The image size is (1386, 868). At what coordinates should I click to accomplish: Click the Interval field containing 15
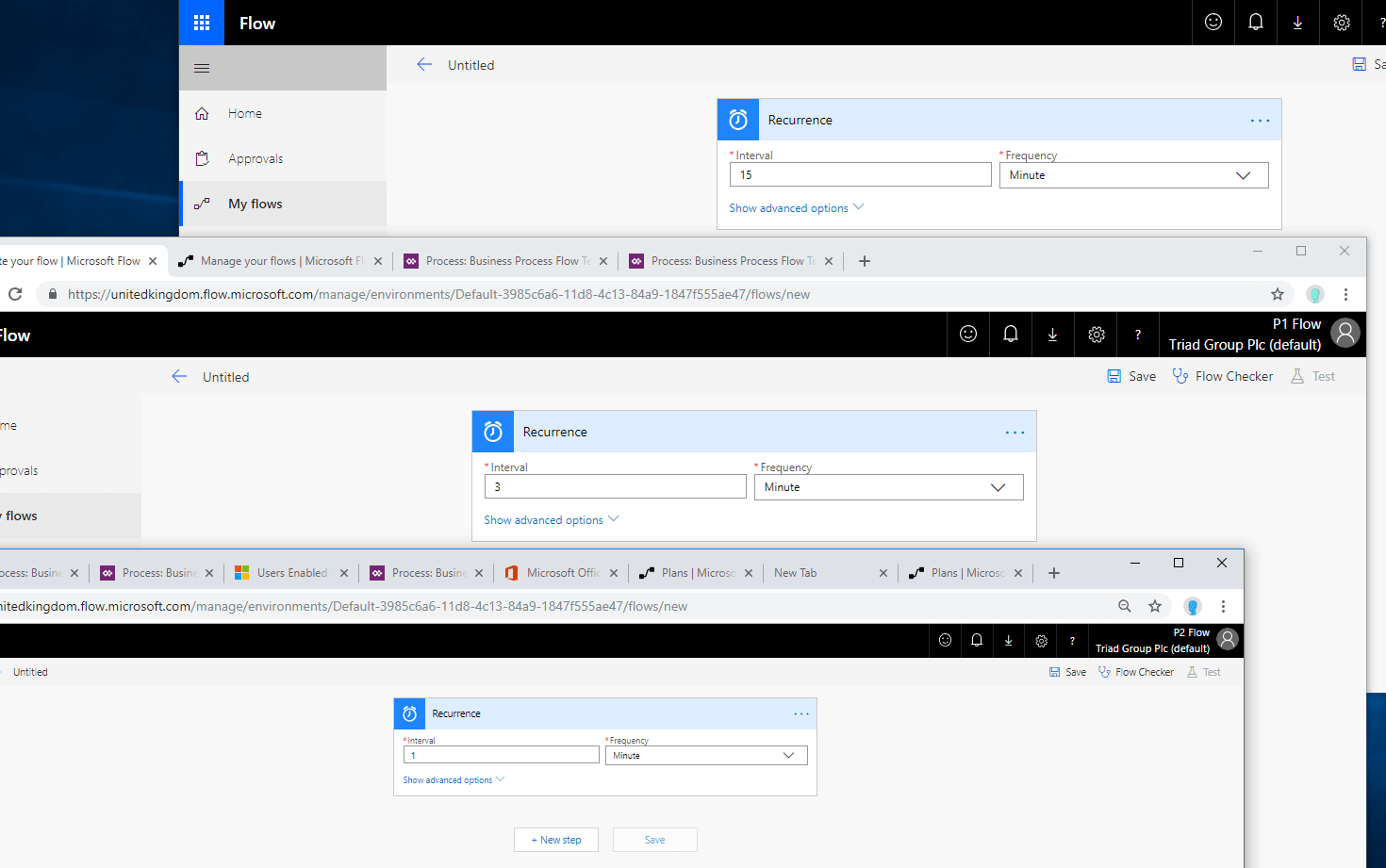point(860,175)
